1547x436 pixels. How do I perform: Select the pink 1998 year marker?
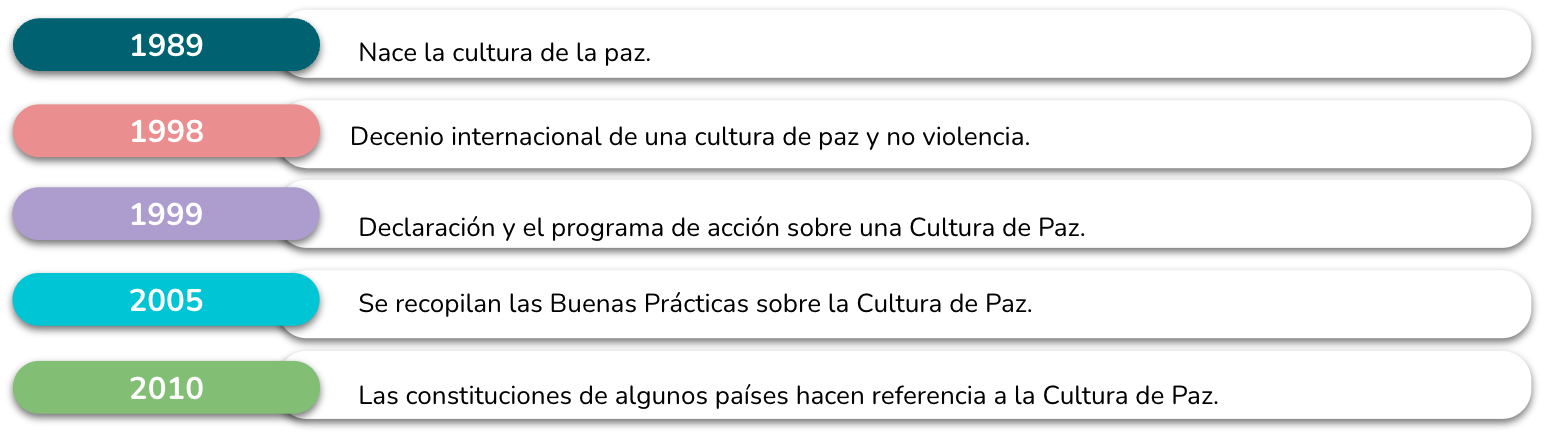(x=166, y=131)
